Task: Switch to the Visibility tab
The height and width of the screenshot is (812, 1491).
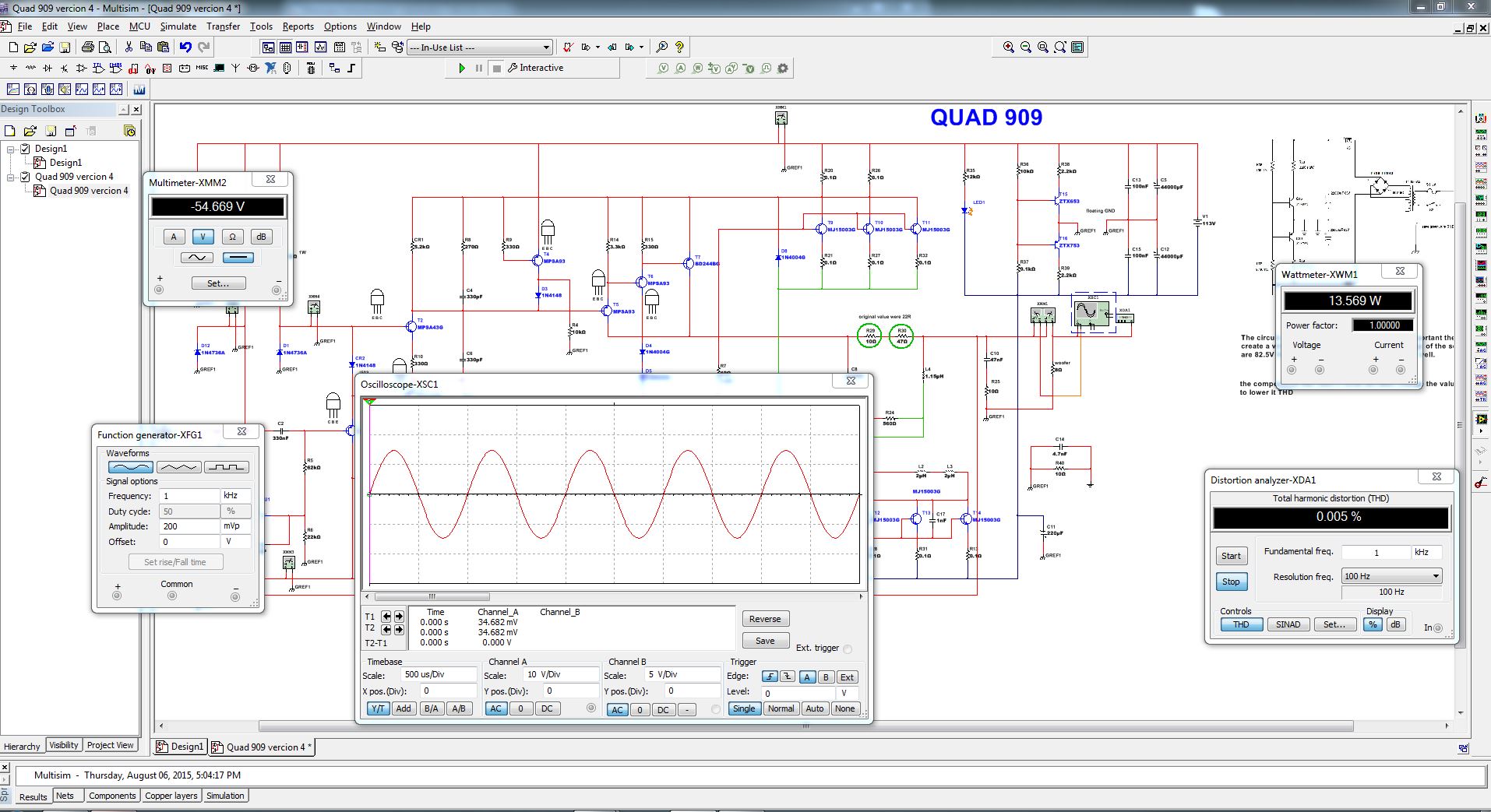Action: (64, 745)
